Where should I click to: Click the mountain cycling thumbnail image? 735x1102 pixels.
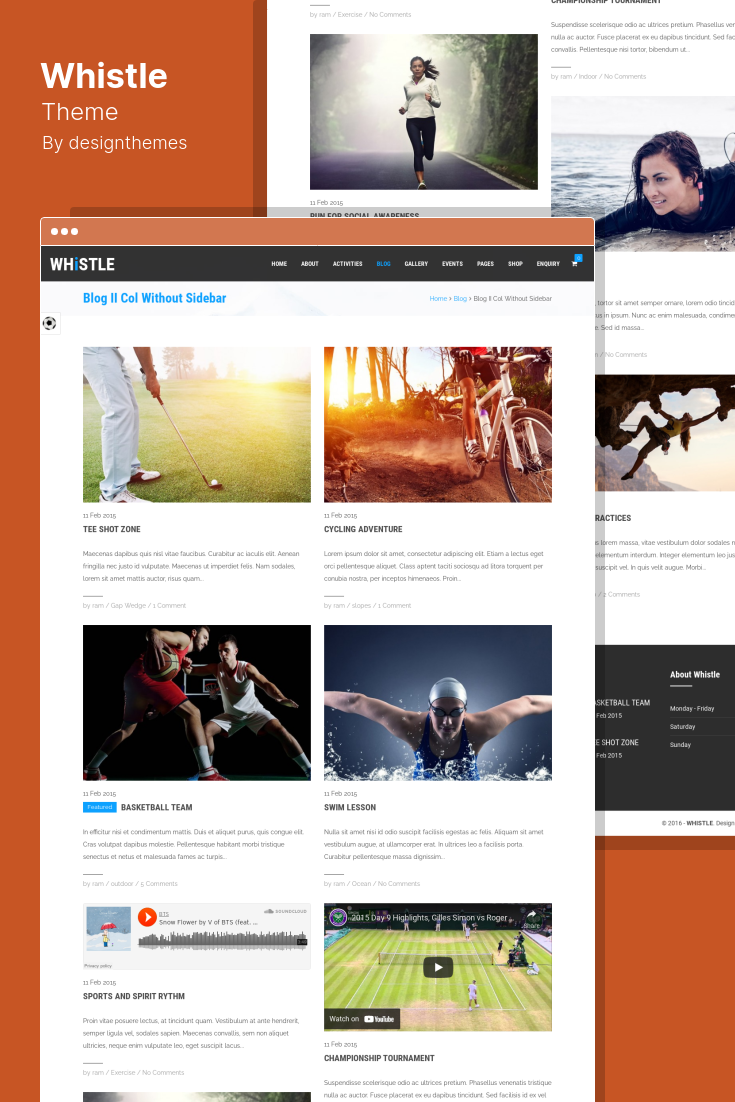(438, 424)
